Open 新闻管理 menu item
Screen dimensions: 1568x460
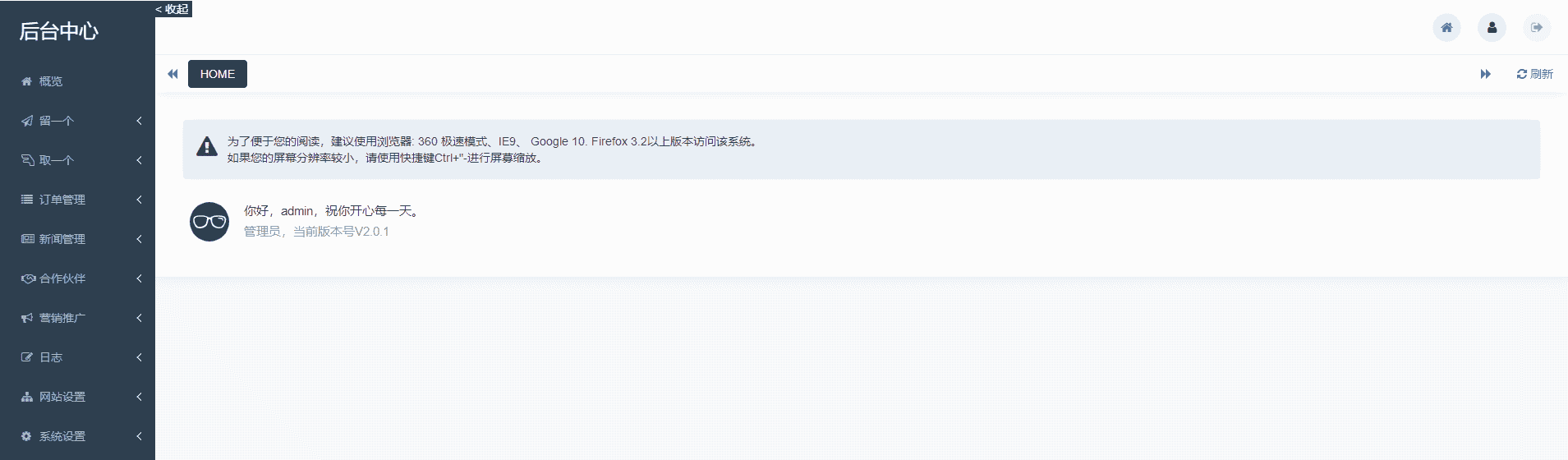[78, 239]
